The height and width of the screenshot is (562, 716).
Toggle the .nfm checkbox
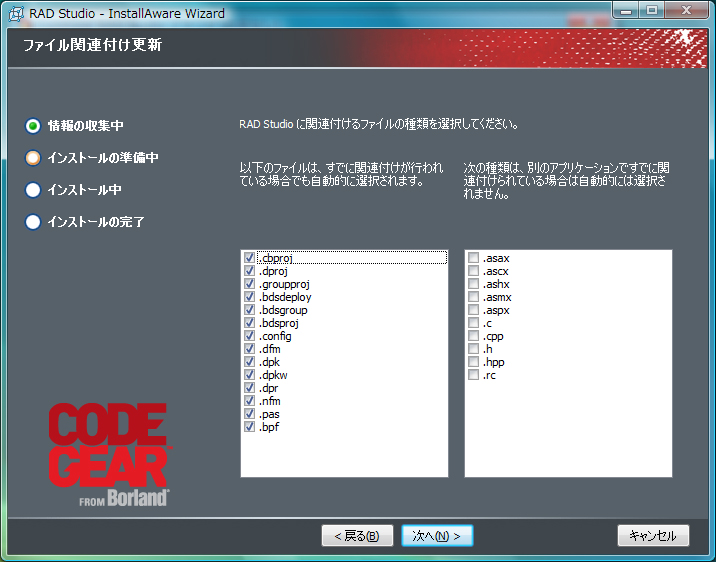[249, 401]
